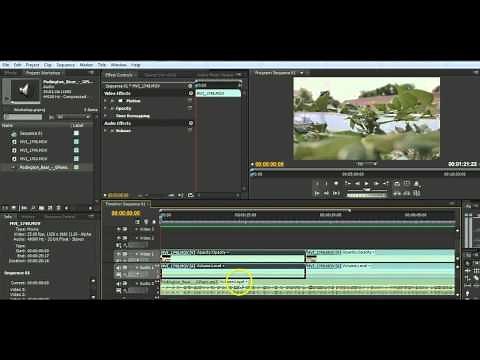Open the Sequence menu
480x360 pixels.
pyautogui.click(x=65, y=65)
